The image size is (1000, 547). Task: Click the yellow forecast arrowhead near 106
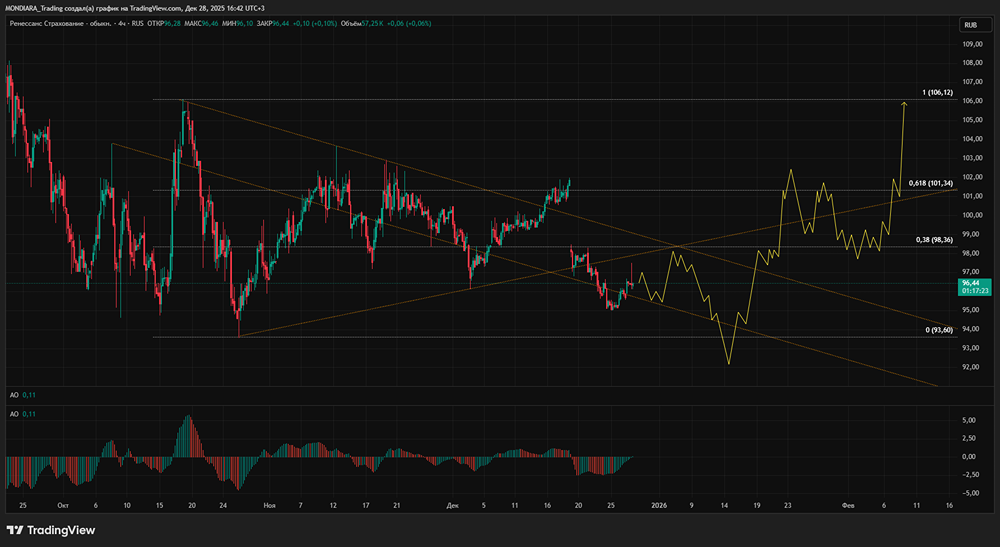click(904, 103)
